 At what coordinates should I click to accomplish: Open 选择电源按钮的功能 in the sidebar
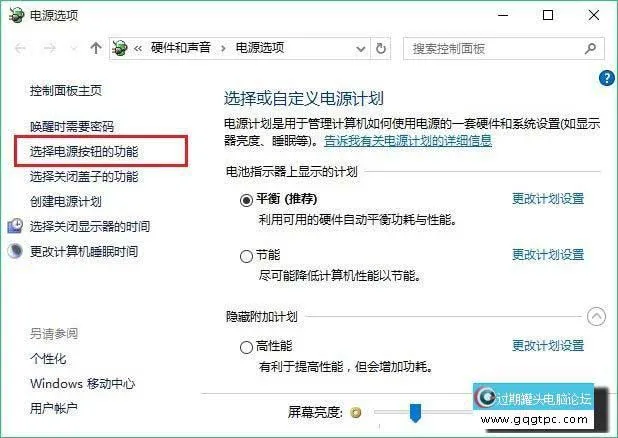click(x=84, y=151)
